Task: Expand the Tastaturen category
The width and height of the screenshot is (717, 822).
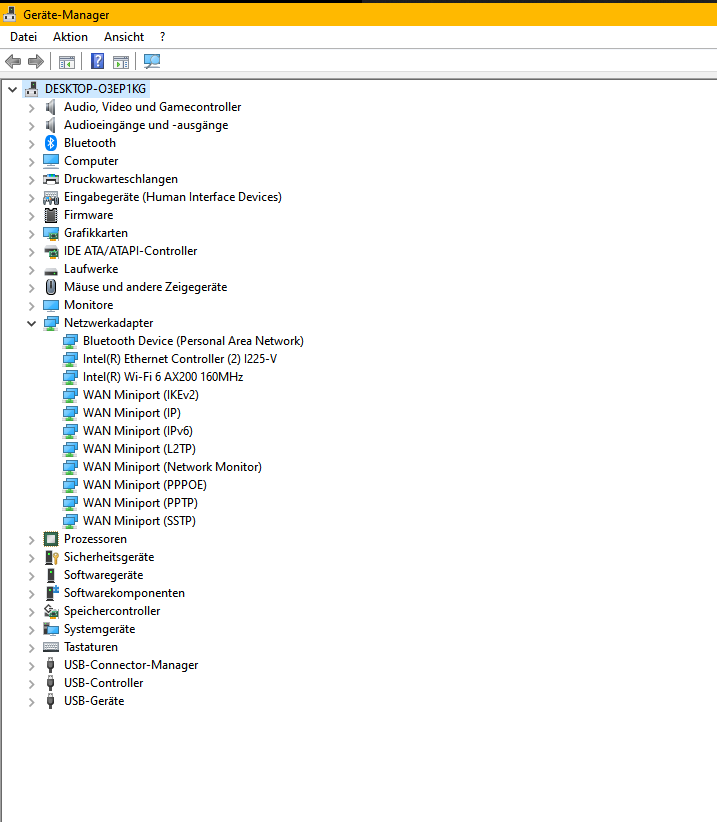Action: (31, 648)
